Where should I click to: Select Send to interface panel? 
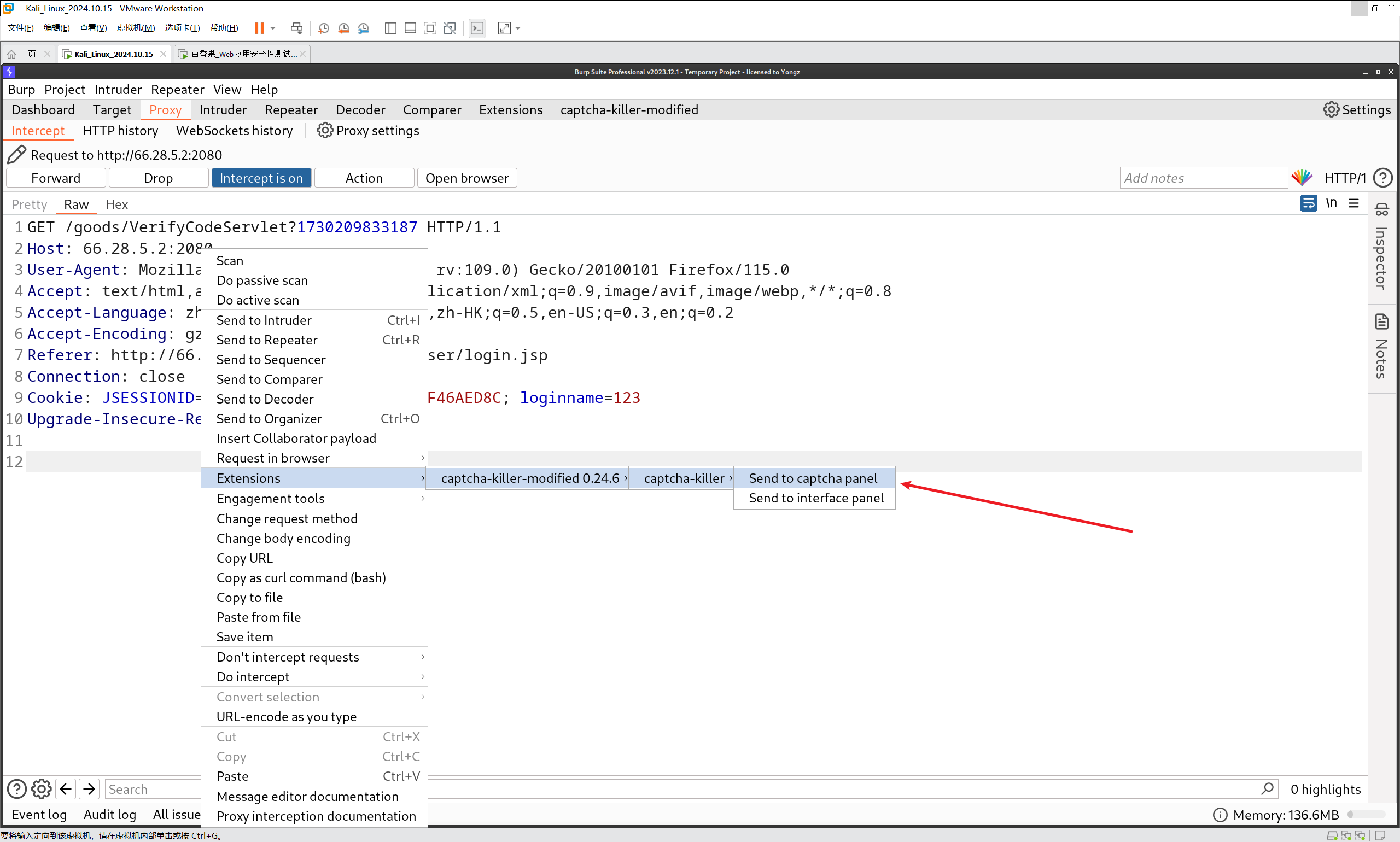[x=814, y=498]
